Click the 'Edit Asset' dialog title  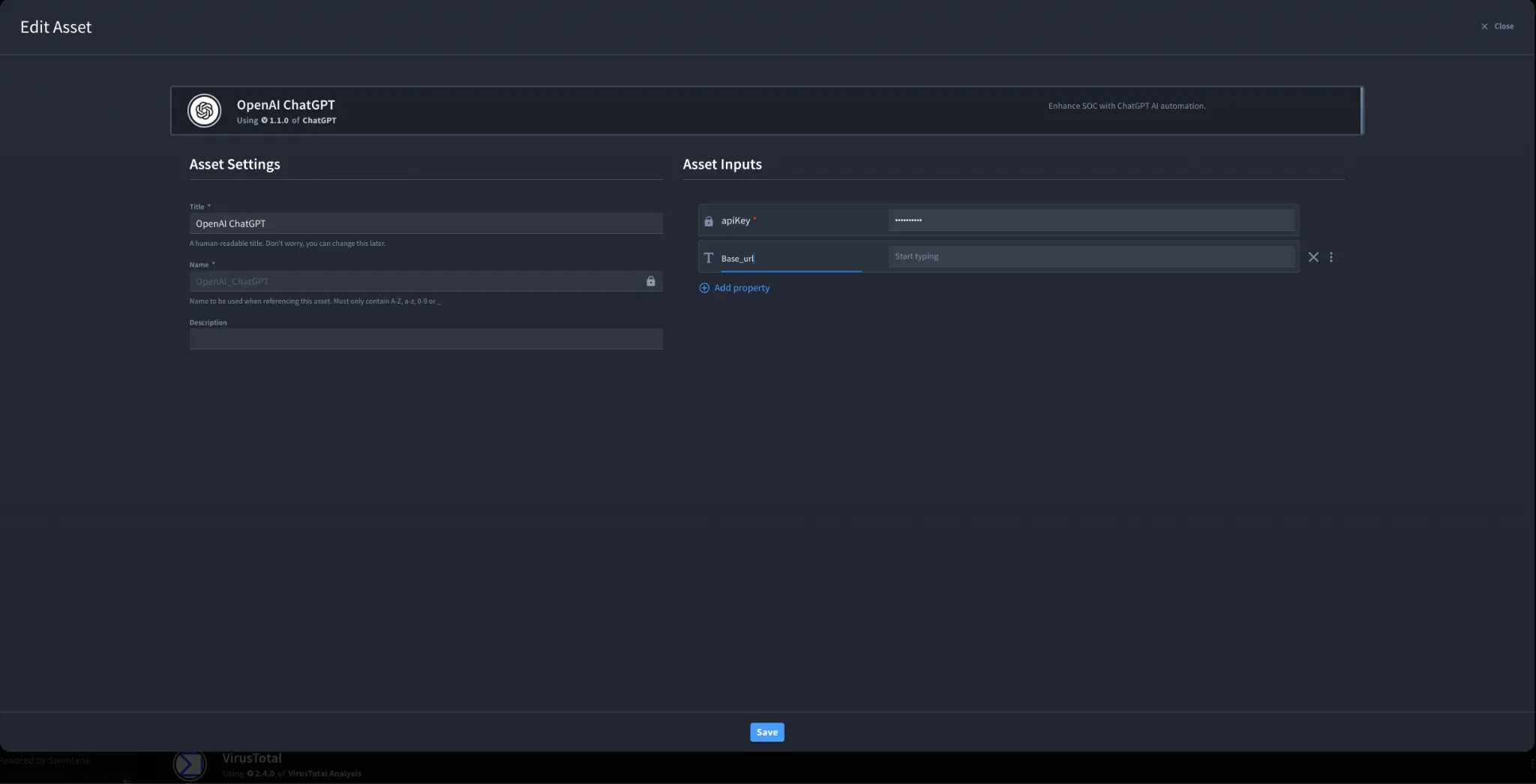click(x=56, y=27)
